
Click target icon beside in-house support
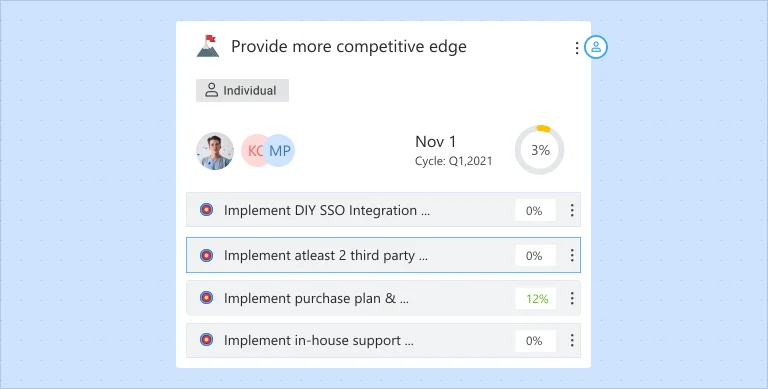(x=207, y=340)
